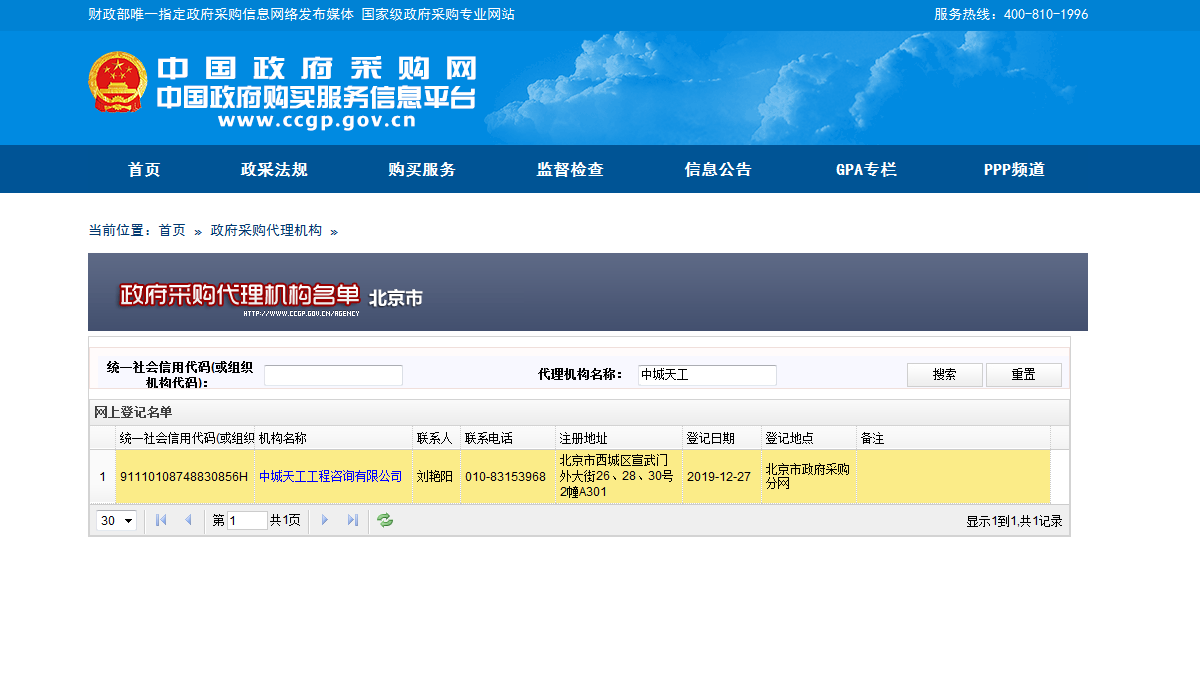The height and width of the screenshot is (675, 1200).
Task: Click the 代理机构名称 field containing 中城天工
Action: 707,375
